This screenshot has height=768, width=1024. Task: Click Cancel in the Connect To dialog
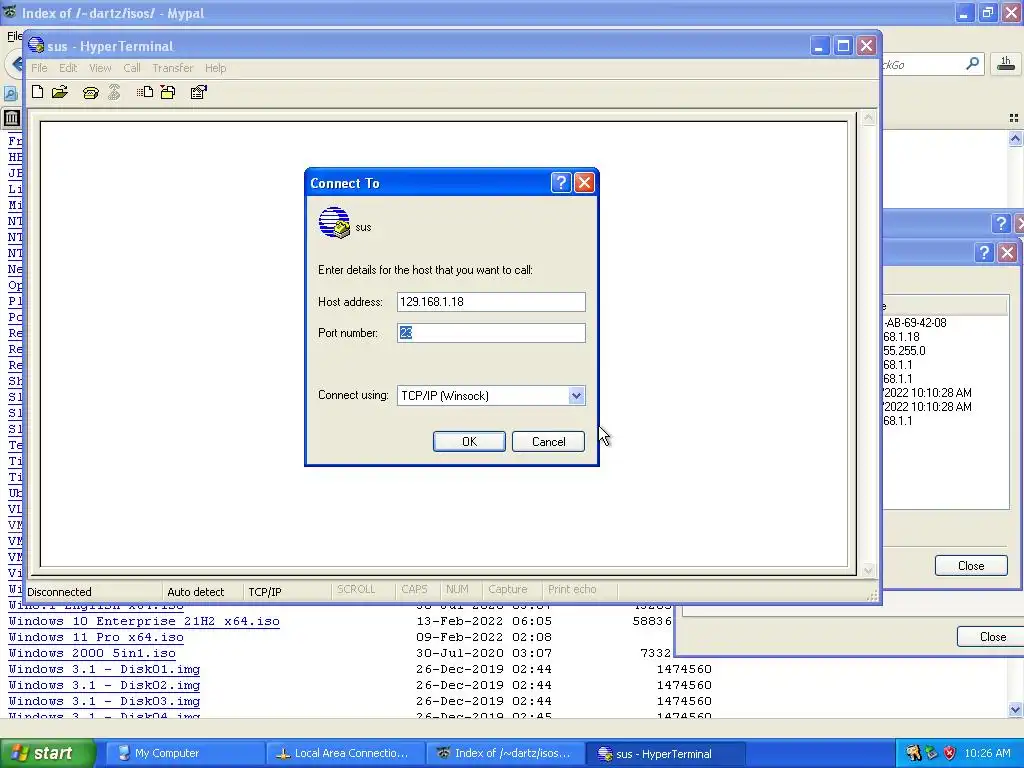tap(549, 441)
